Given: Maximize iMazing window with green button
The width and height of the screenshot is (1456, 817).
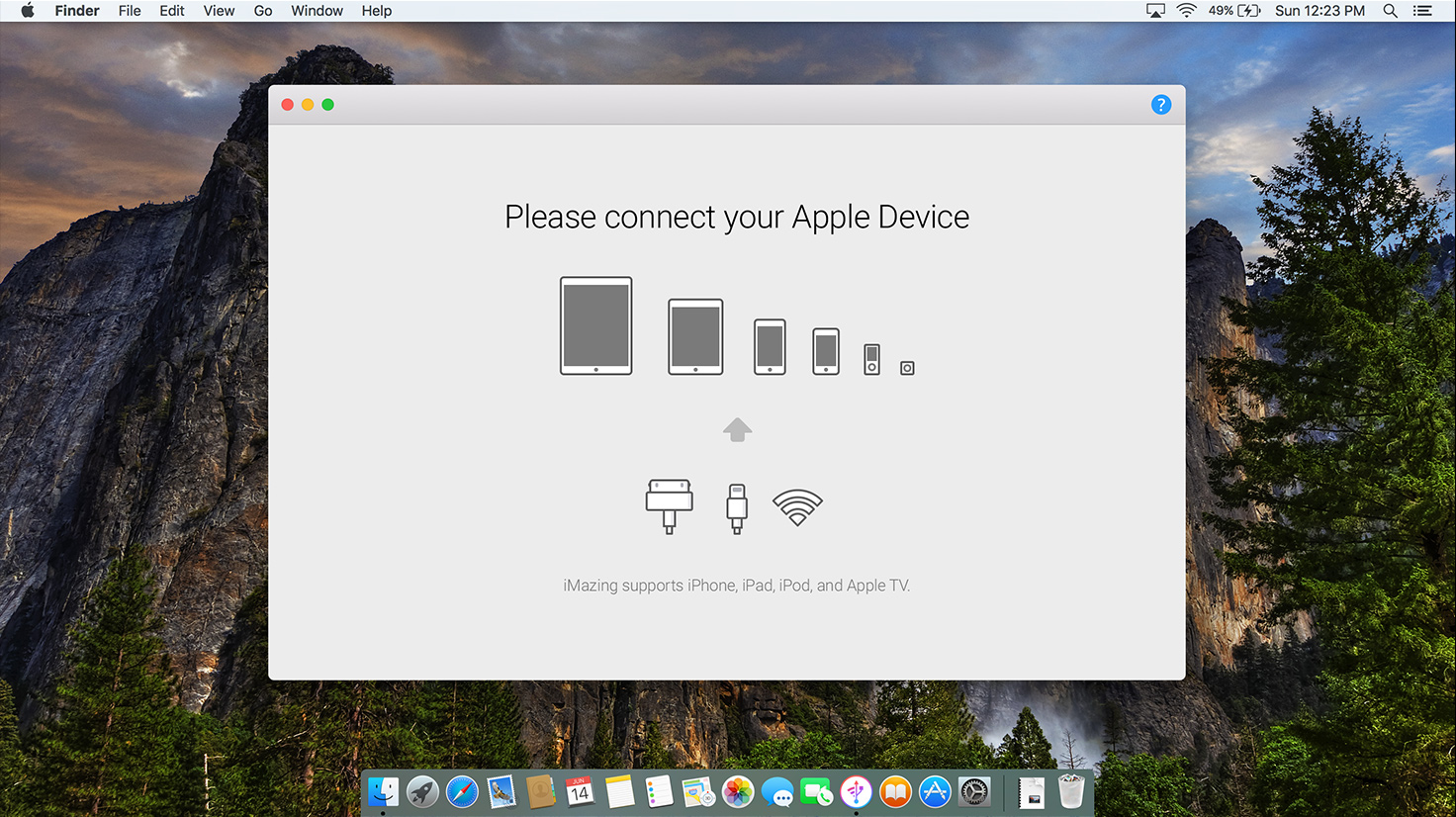Looking at the screenshot, I should (327, 105).
